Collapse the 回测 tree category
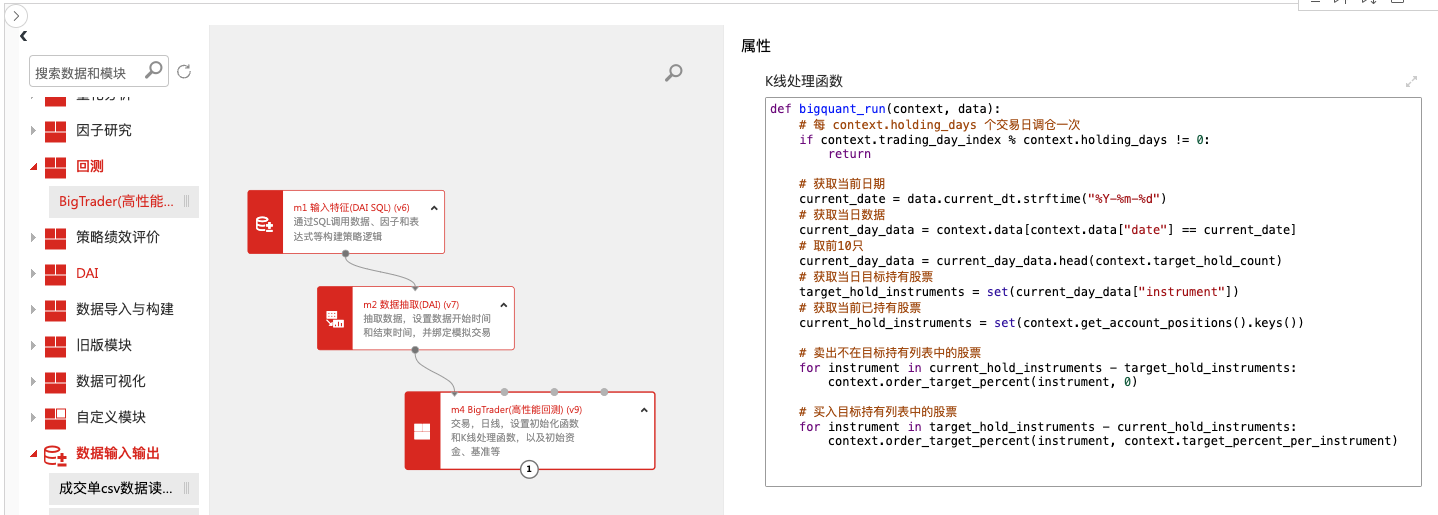1438x515 pixels. pyautogui.click(x=33, y=166)
